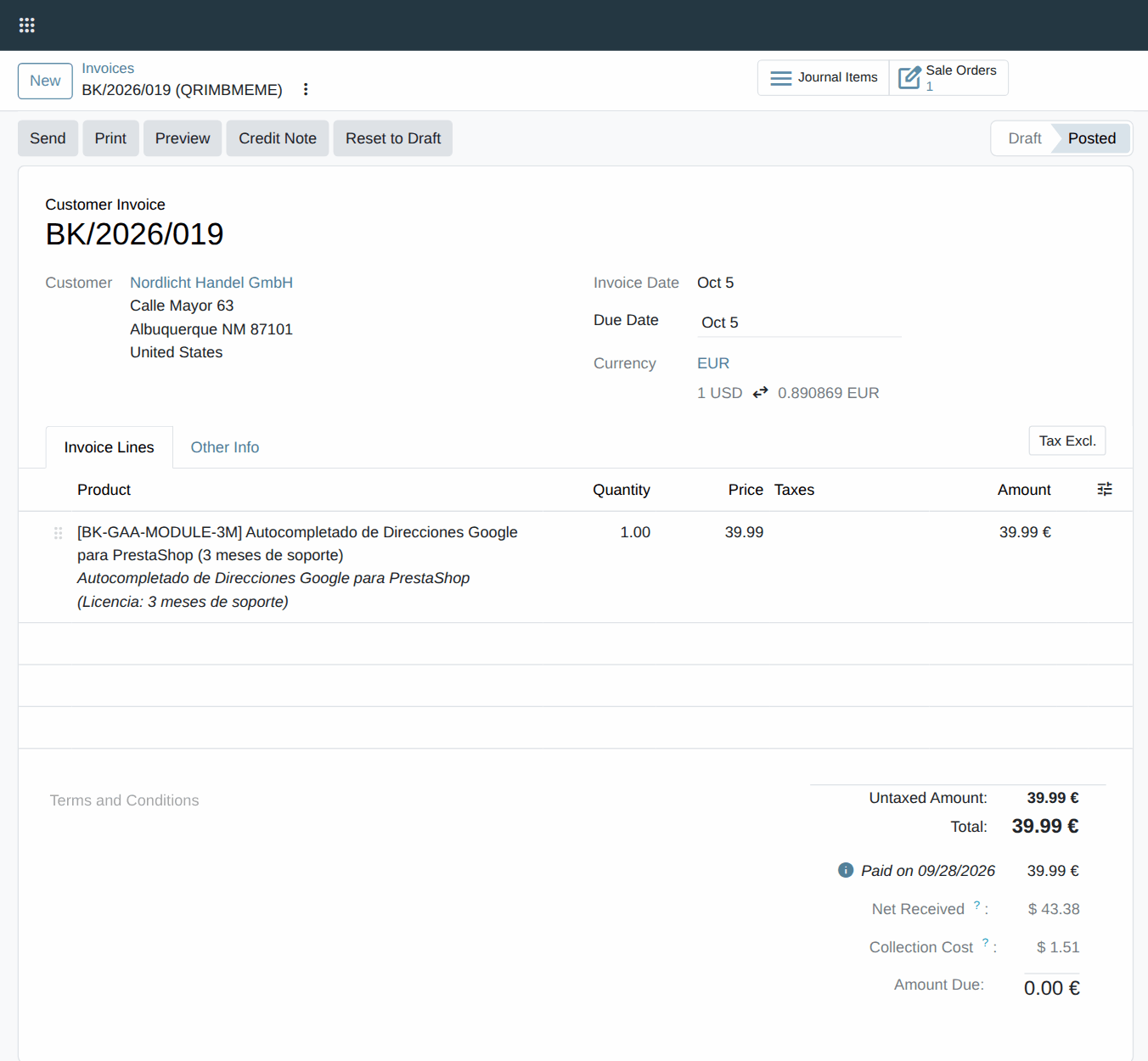Create a New invoice
This screenshot has width=1148, height=1061.
click(x=45, y=81)
